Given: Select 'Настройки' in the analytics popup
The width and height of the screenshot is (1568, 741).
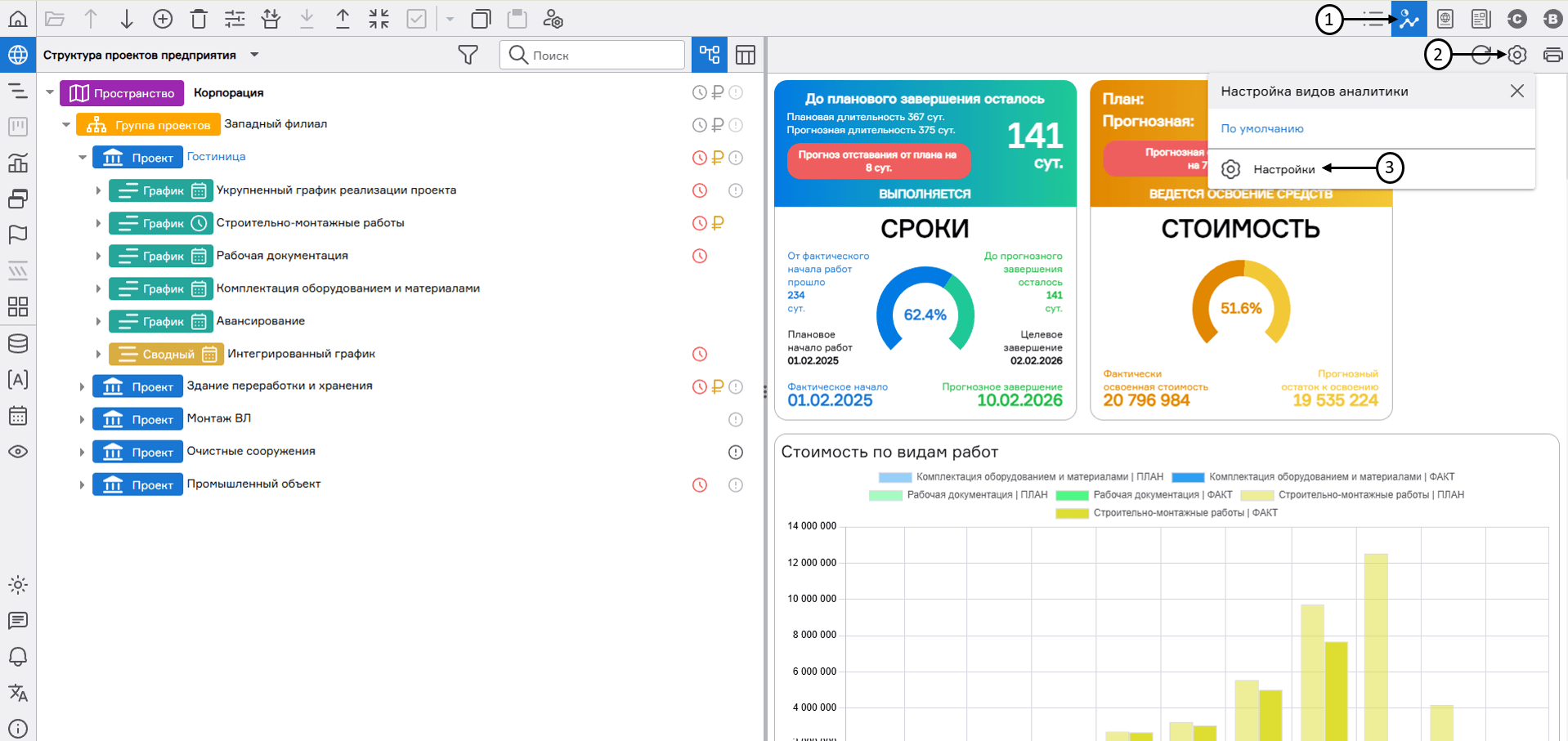Looking at the screenshot, I should (x=1284, y=169).
